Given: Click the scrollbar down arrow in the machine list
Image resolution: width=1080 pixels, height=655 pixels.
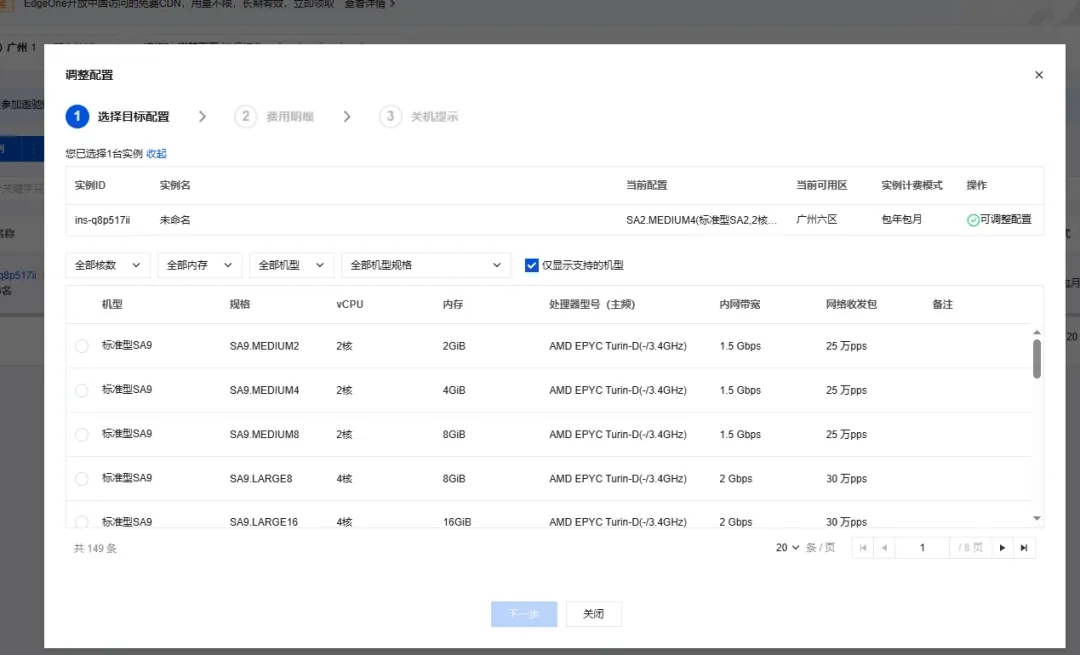Looking at the screenshot, I should pyautogui.click(x=1036, y=519).
